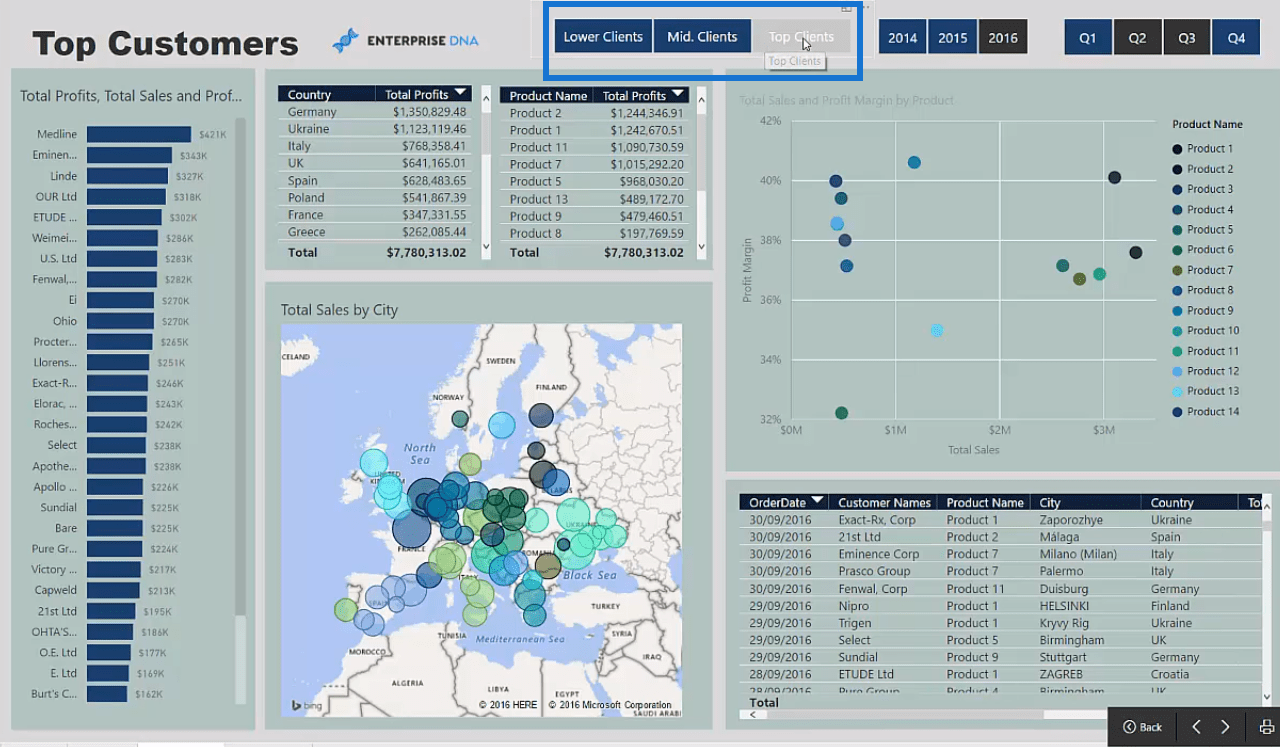1280x747 pixels.
Task: Select the Sundial bar in chart
Action: click(x=117, y=508)
